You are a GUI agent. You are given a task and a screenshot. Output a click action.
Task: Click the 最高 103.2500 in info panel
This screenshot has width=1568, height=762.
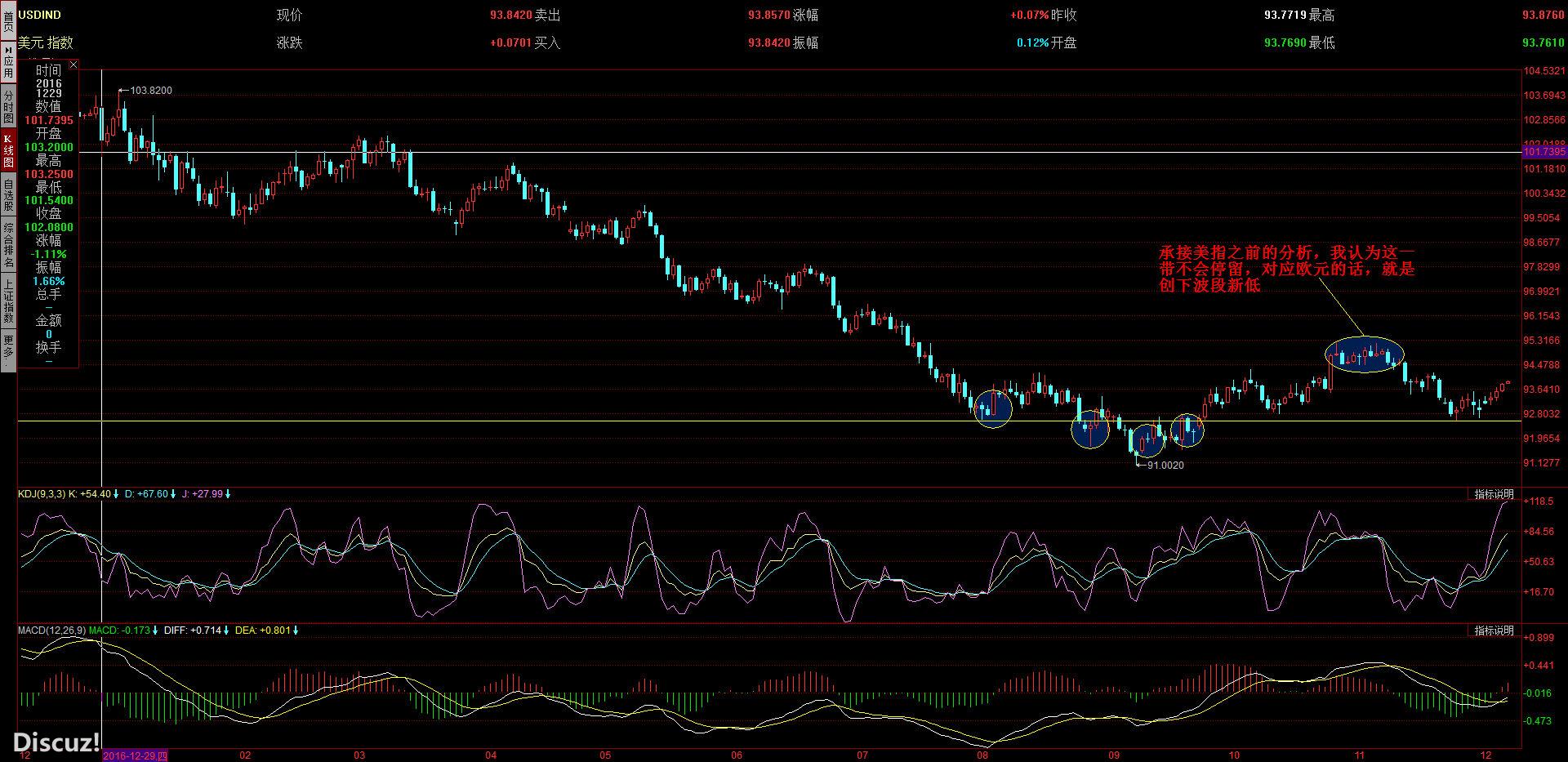(x=49, y=174)
